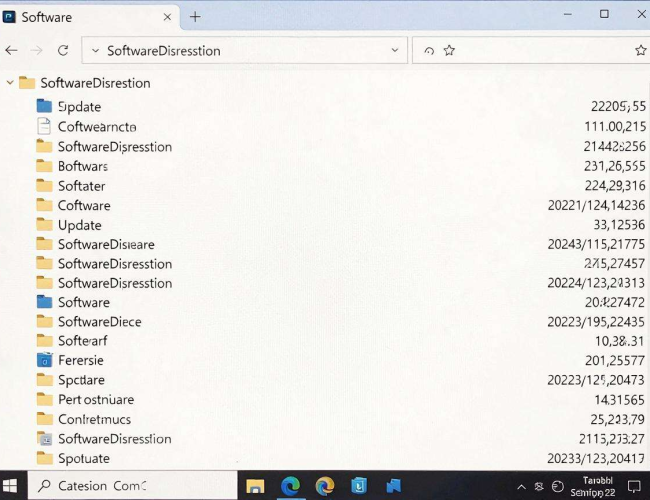Click the 20243/115,21775 value
Viewport: 650px width, 500px height.
click(x=596, y=244)
